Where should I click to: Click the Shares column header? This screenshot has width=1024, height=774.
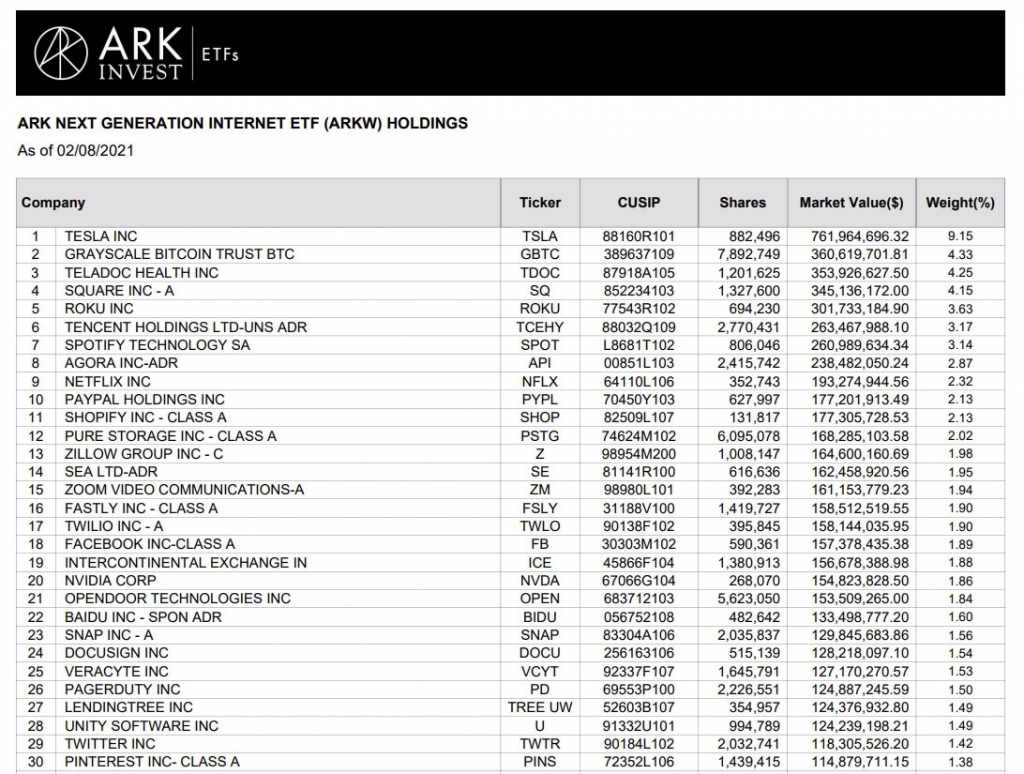tap(743, 202)
